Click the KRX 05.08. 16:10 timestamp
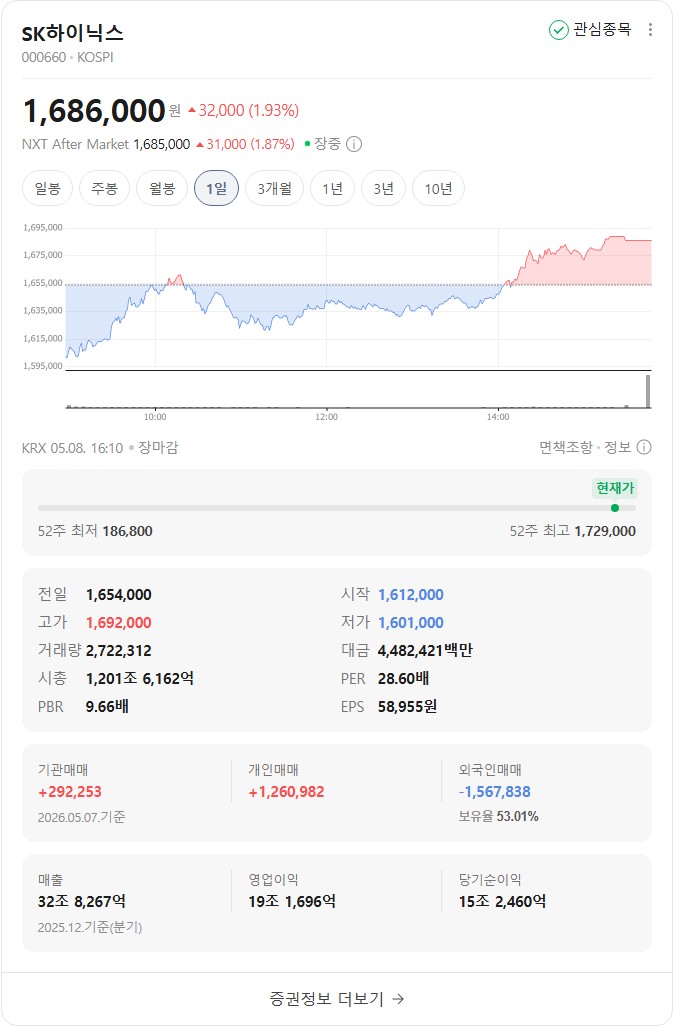The width and height of the screenshot is (673, 1026). coord(73,448)
